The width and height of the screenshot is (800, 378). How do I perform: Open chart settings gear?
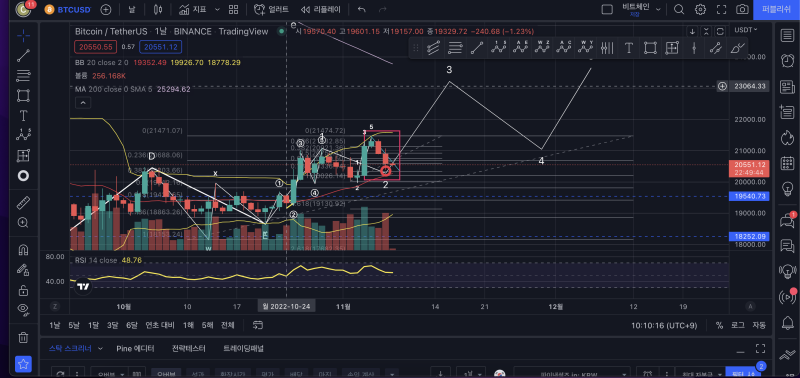pyautogui.click(x=701, y=9)
